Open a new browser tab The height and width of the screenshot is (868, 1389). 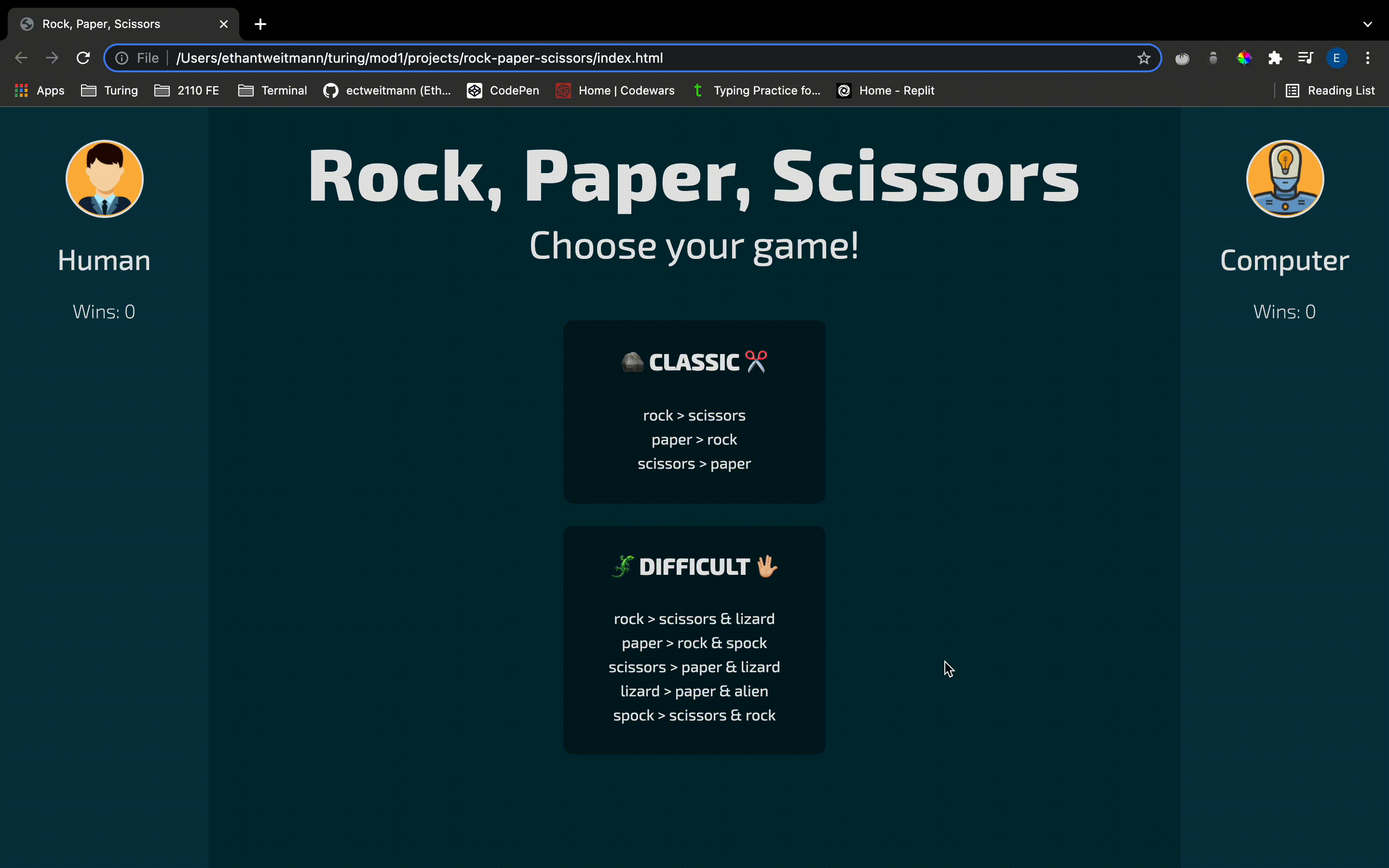click(260, 24)
